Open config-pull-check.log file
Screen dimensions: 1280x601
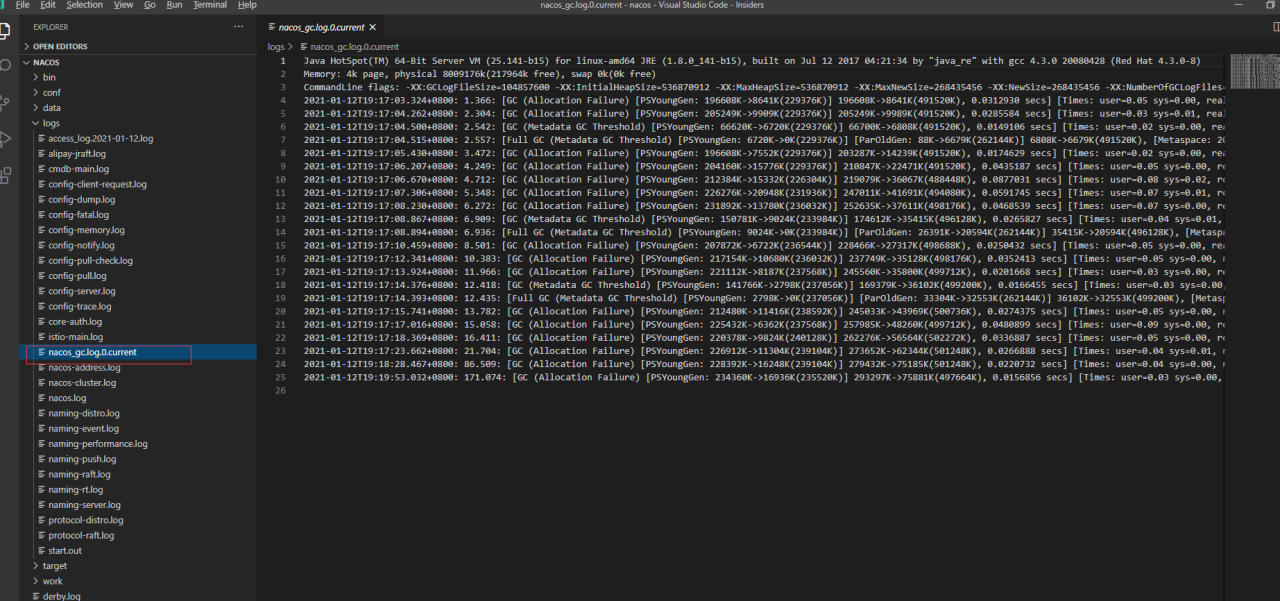(90, 261)
